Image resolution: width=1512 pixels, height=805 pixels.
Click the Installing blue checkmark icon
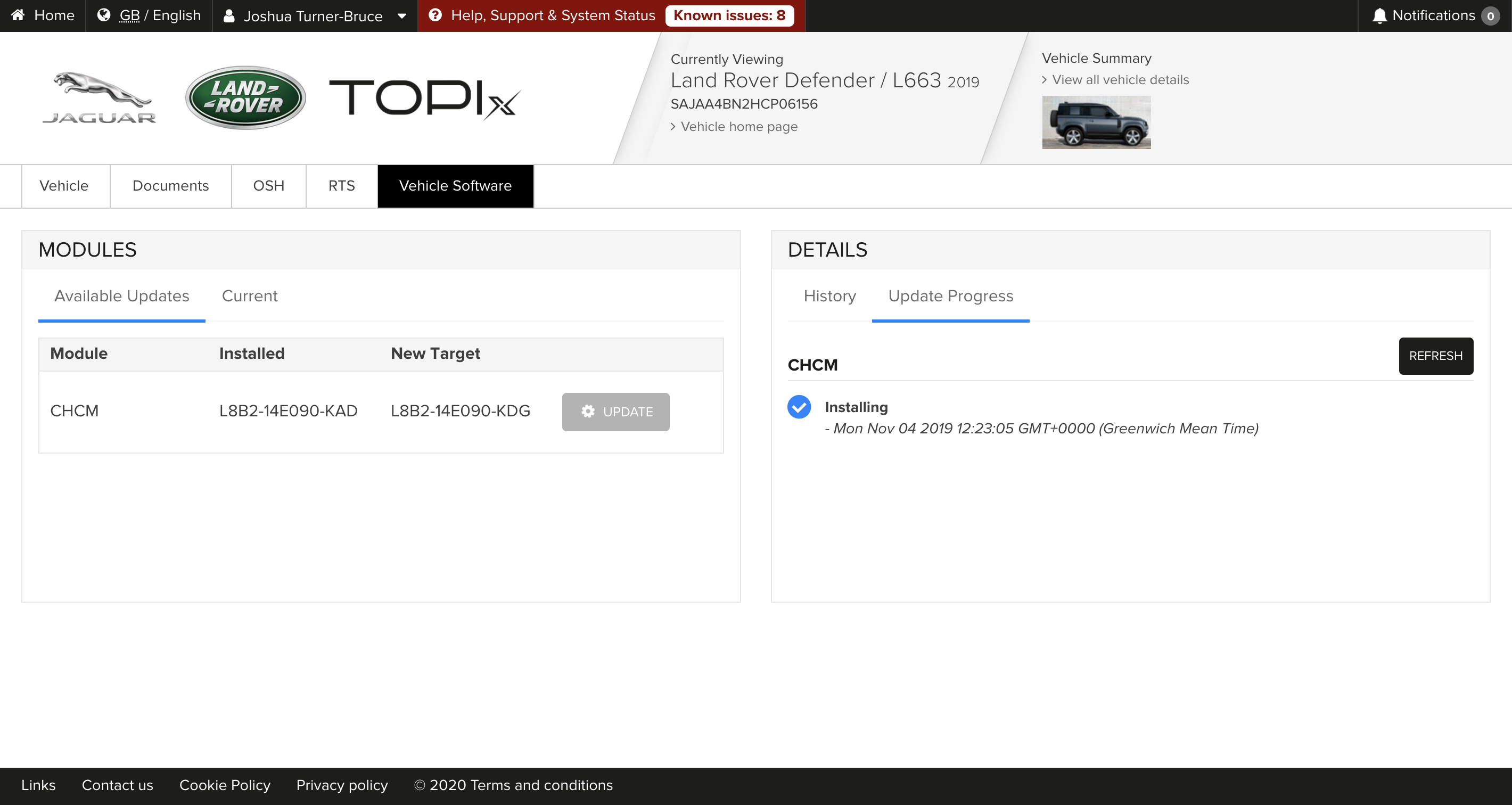(799, 407)
